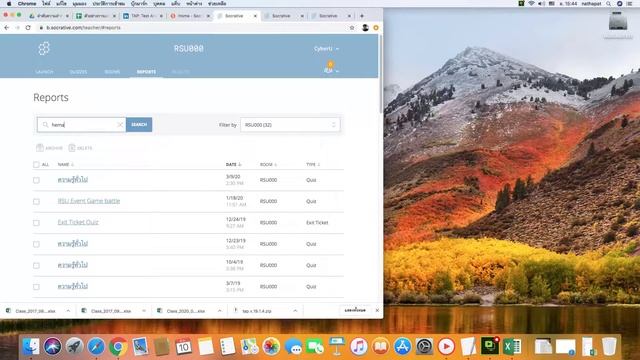The image size is (640, 360).
Task: Click the browser reload icon
Action: [x=28, y=28]
